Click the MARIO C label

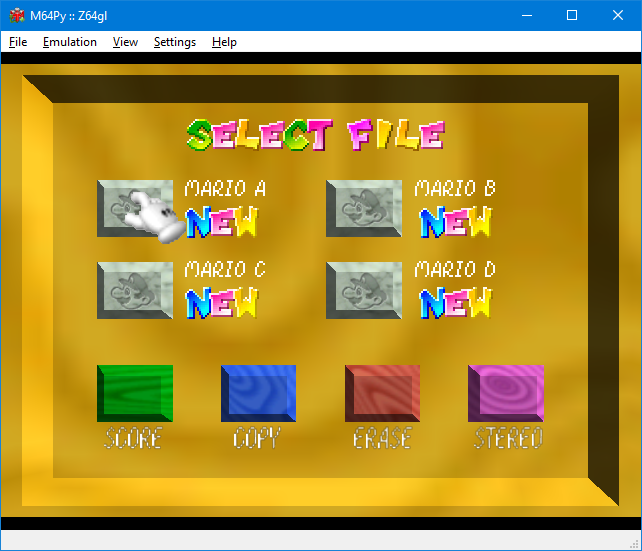tap(225, 270)
